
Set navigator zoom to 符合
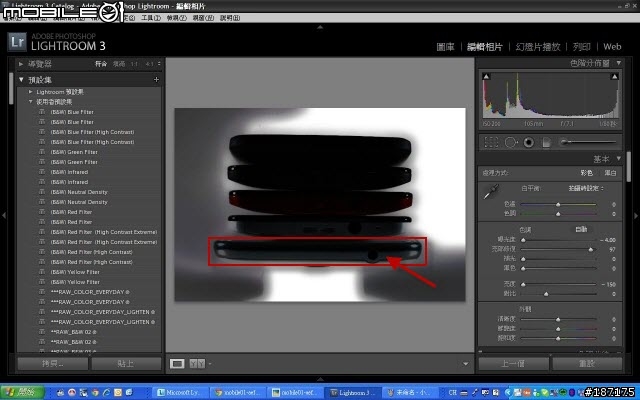pos(101,64)
